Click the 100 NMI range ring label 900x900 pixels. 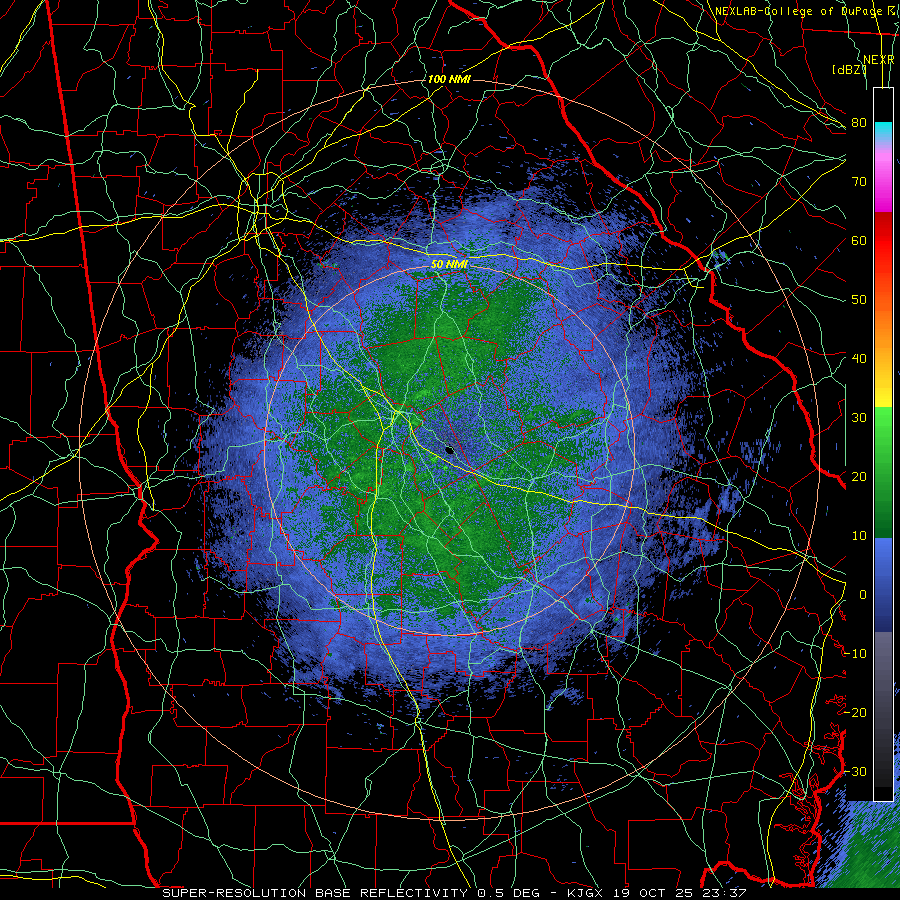pyautogui.click(x=449, y=79)
